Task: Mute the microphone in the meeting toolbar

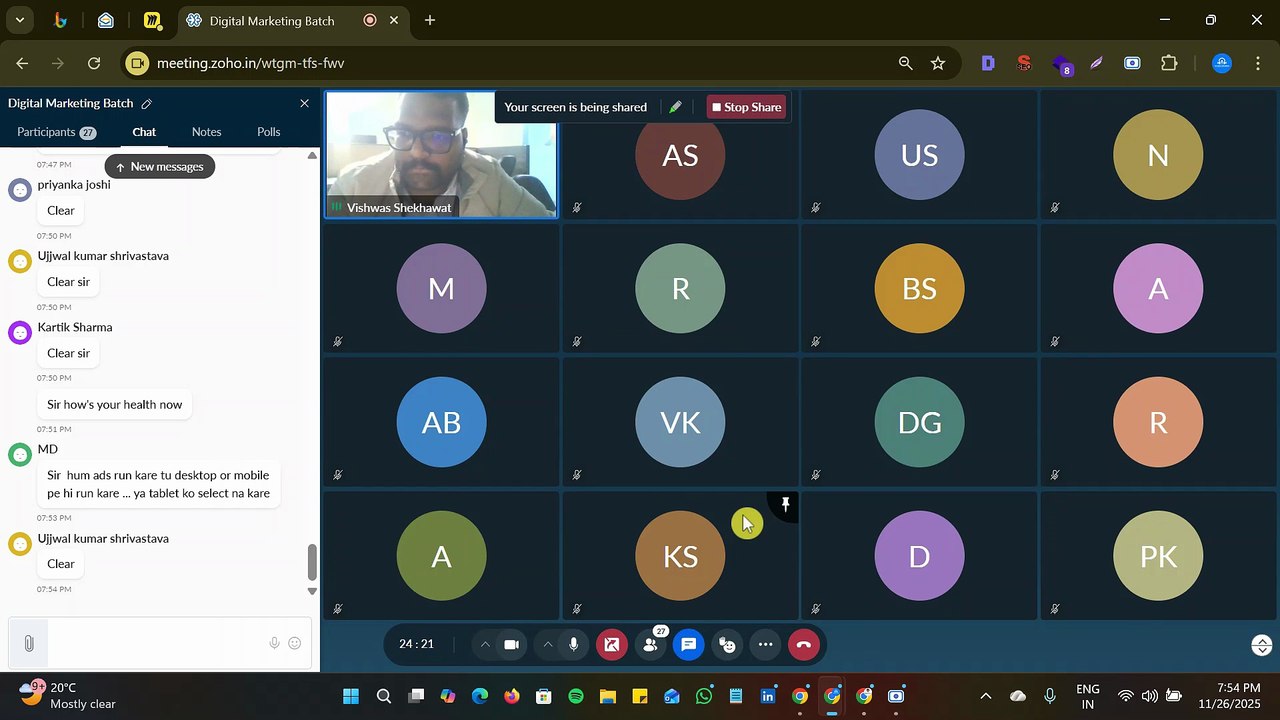Action: pos(573,645)
